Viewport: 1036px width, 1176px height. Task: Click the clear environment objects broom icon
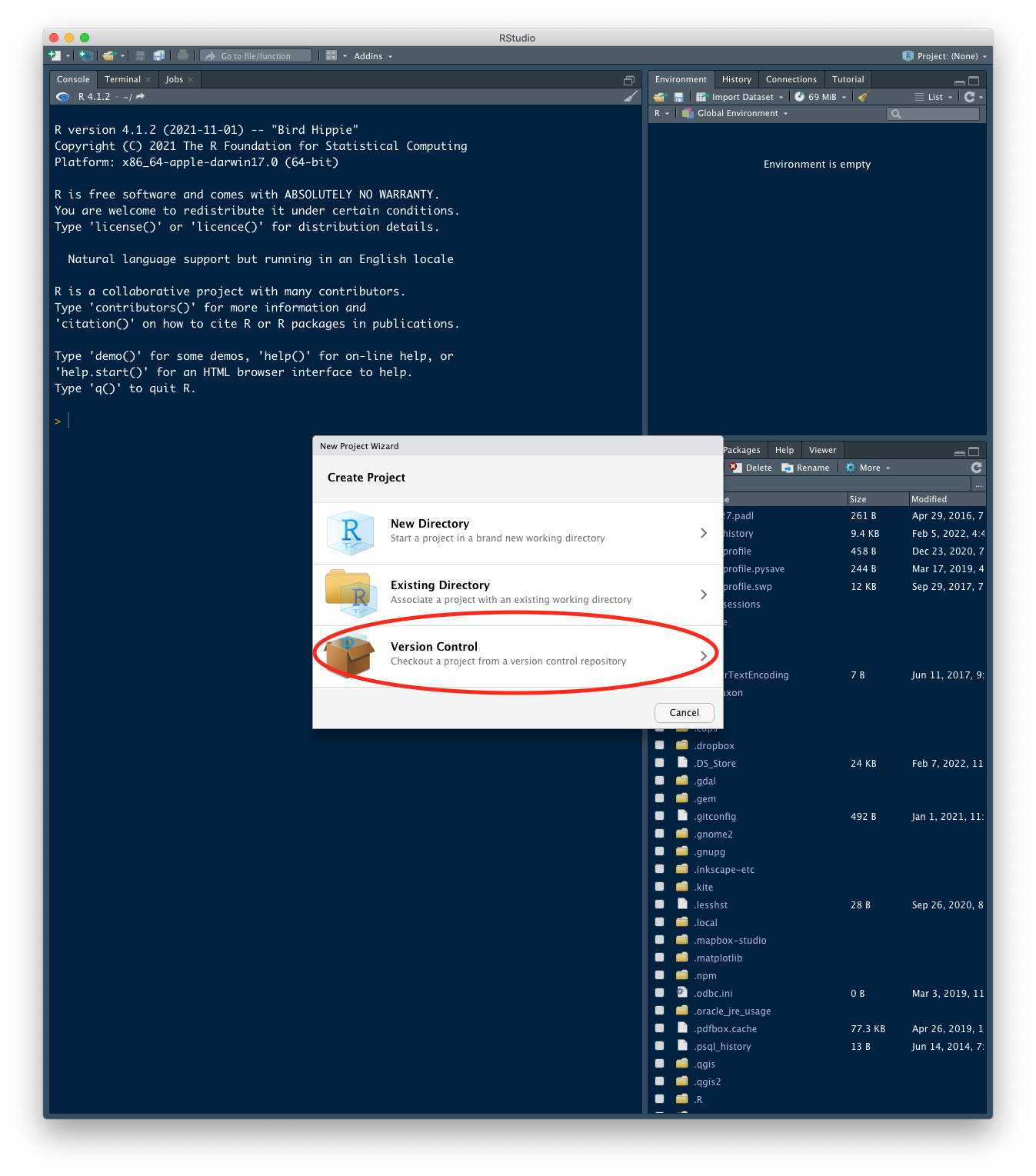[x=863, y=97]
